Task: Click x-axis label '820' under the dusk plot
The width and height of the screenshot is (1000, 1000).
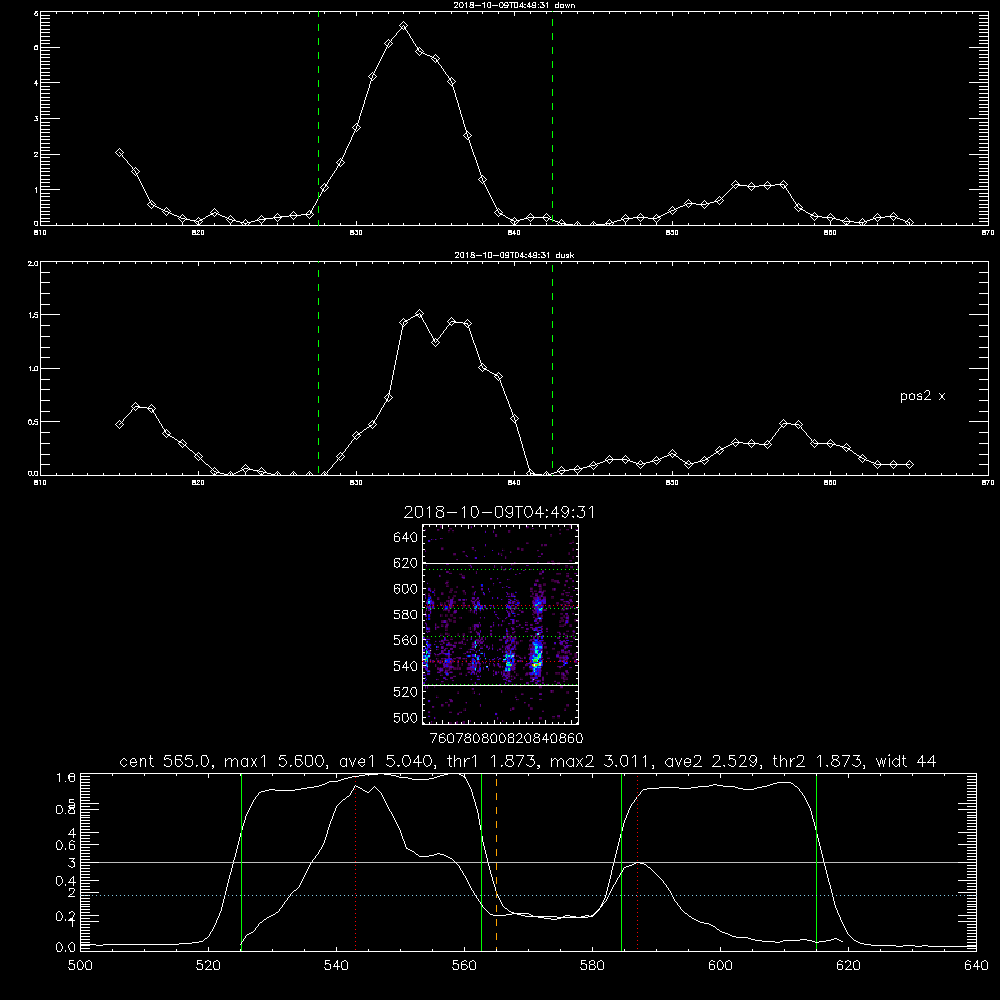Action: pos(198,483)
